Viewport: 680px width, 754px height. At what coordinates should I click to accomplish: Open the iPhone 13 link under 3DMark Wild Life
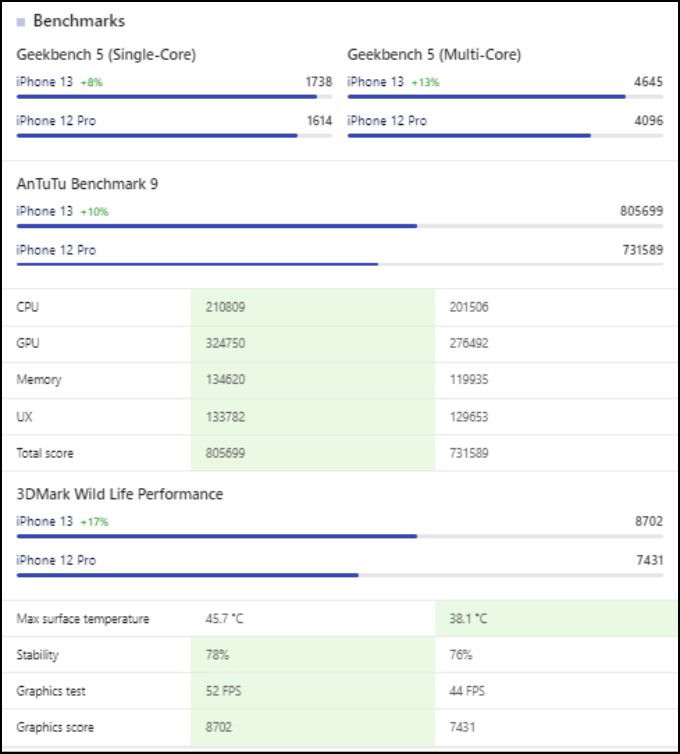pyautogui.click(x=44, y=521)
